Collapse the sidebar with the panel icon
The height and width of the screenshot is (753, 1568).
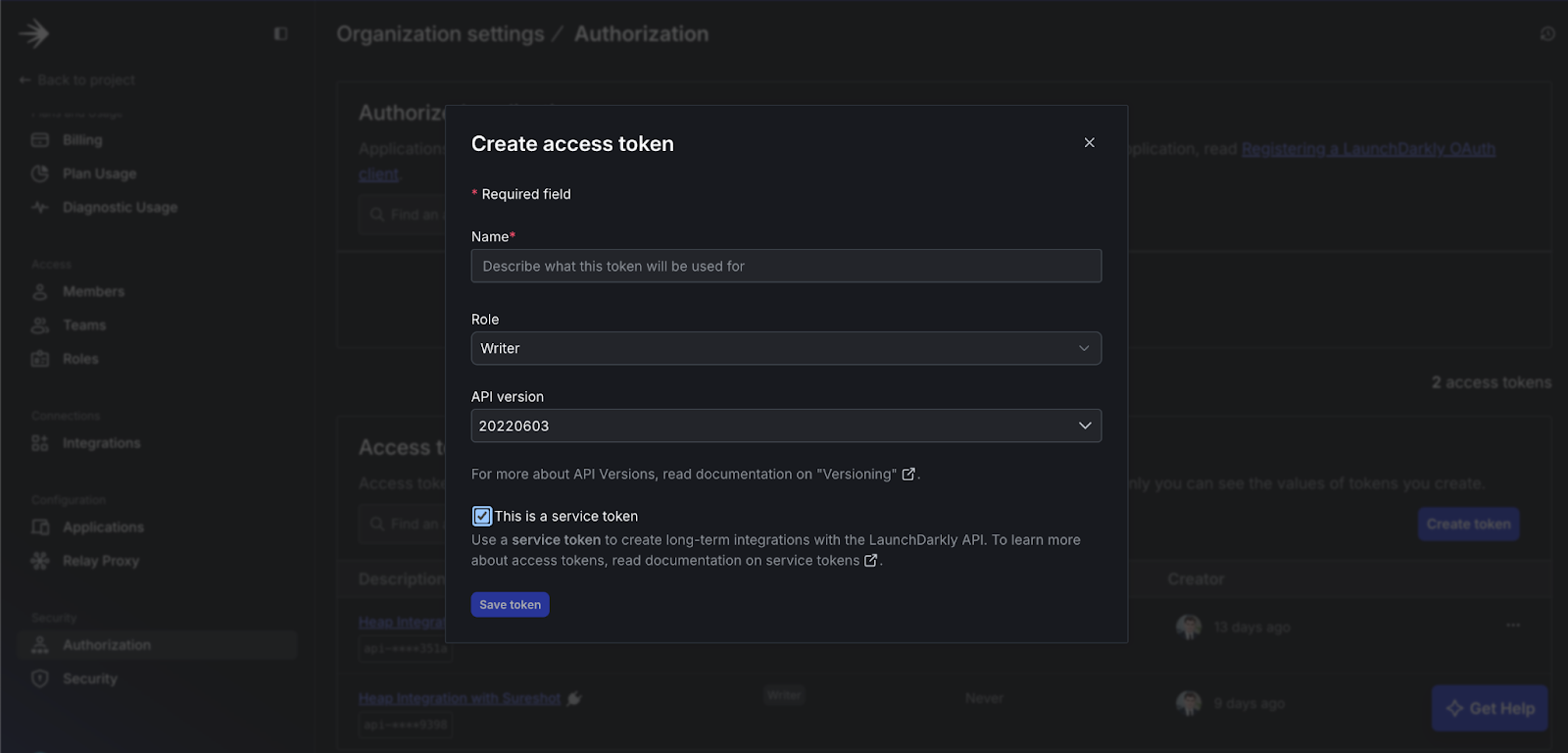(x=280, y=34)
